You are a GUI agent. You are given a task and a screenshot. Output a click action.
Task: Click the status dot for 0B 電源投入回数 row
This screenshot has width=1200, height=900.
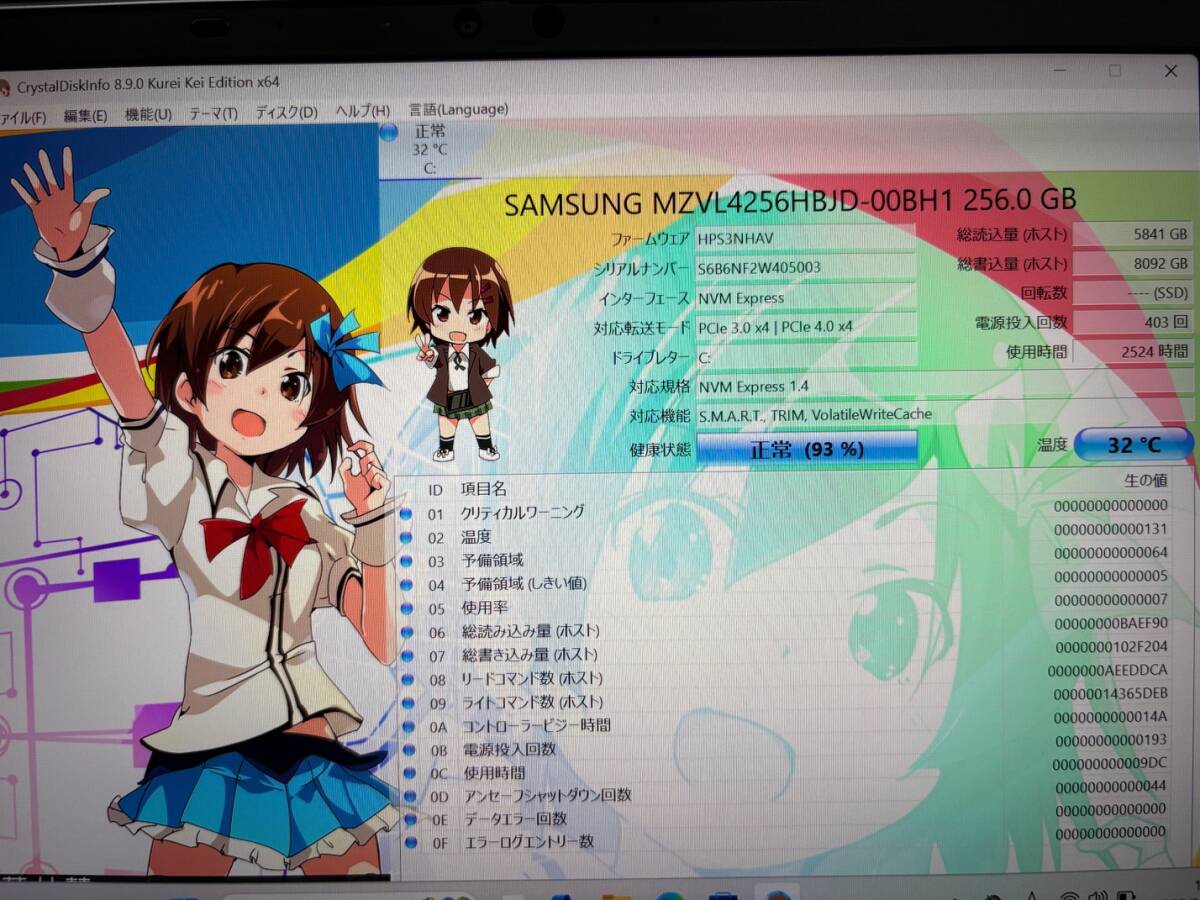[408, 751]
